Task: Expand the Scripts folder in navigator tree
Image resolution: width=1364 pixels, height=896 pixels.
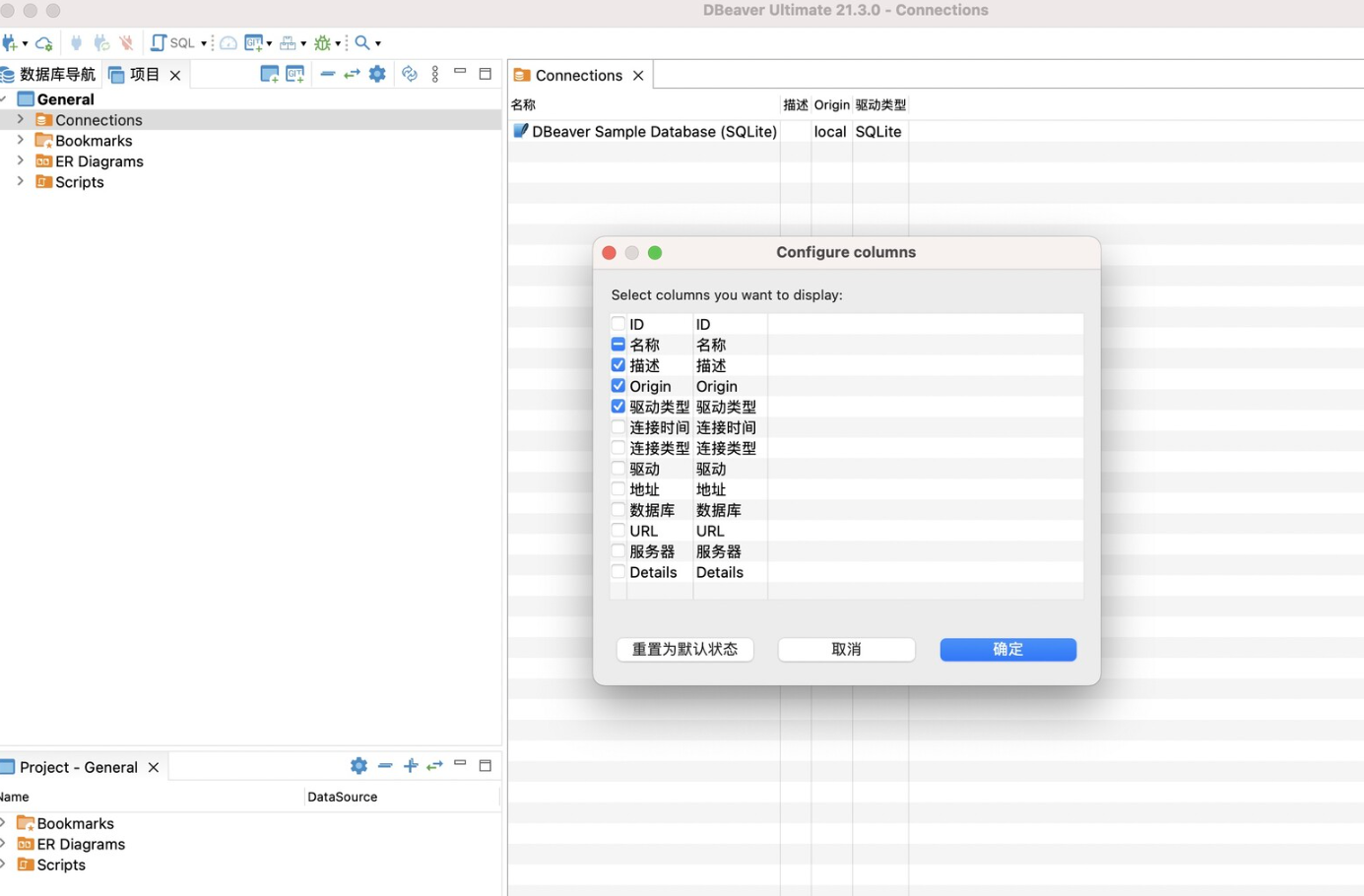Action: (20, 181)
